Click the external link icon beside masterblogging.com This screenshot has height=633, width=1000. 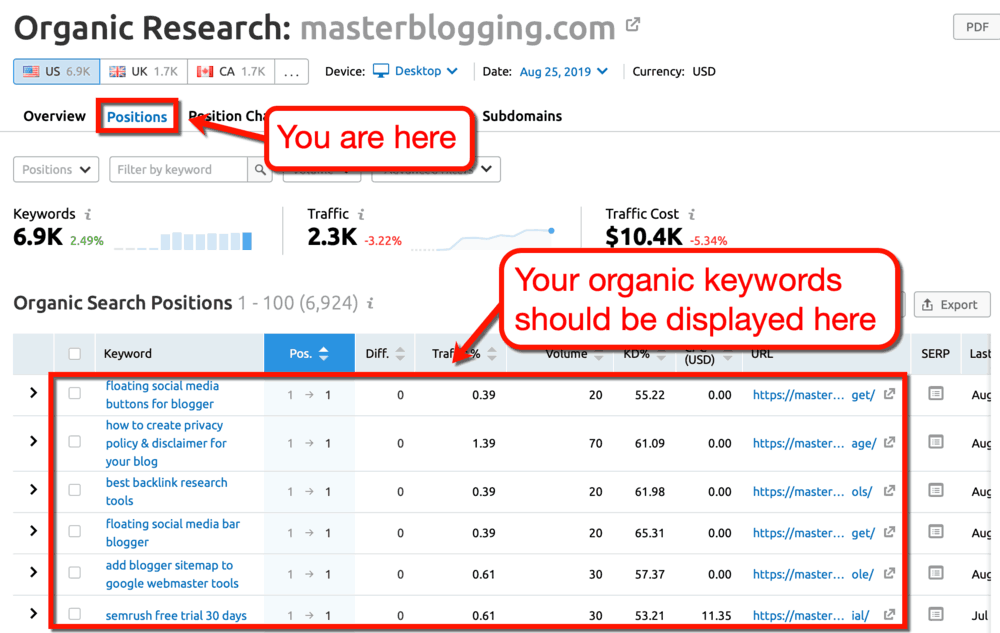tap(631, 25)
